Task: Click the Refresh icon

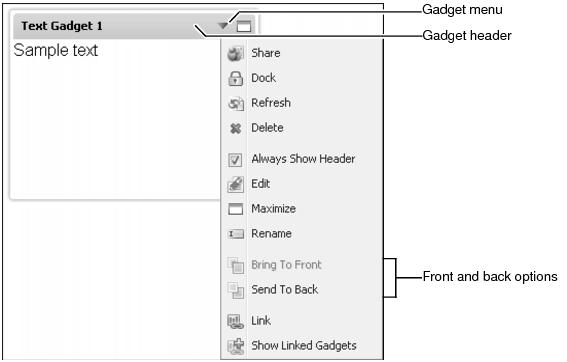Action: 235,103
